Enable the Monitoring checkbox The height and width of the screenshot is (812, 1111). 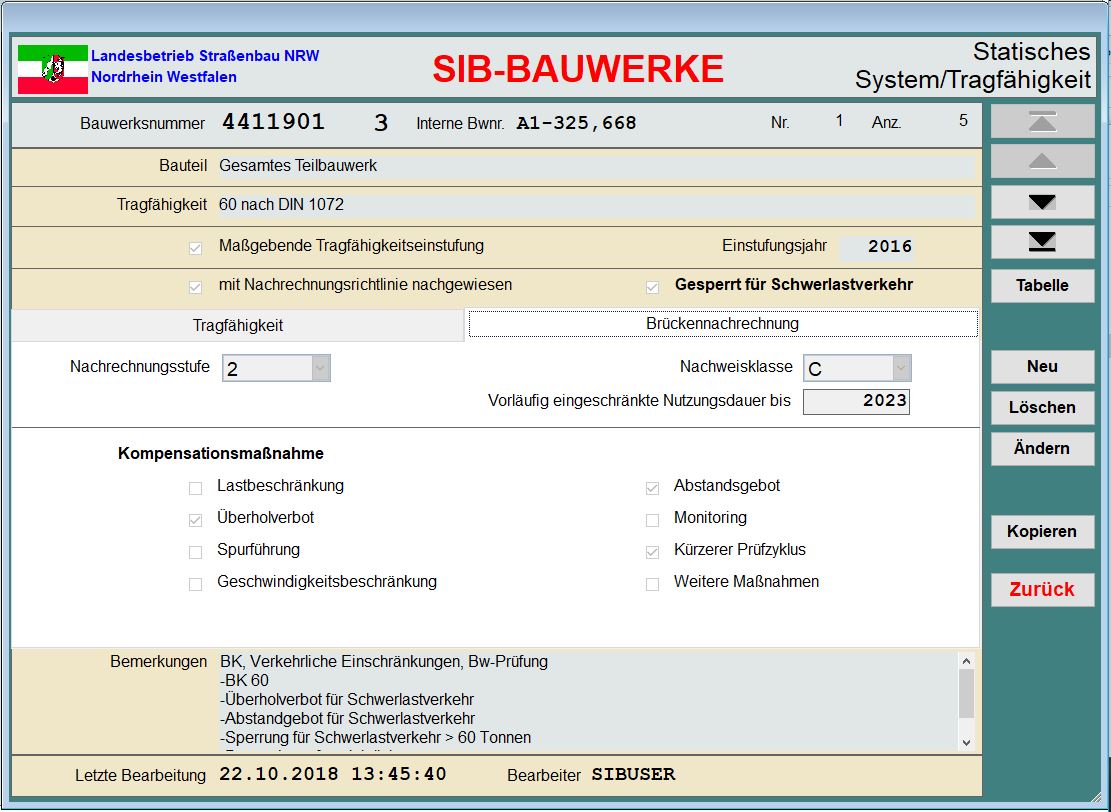653,520
